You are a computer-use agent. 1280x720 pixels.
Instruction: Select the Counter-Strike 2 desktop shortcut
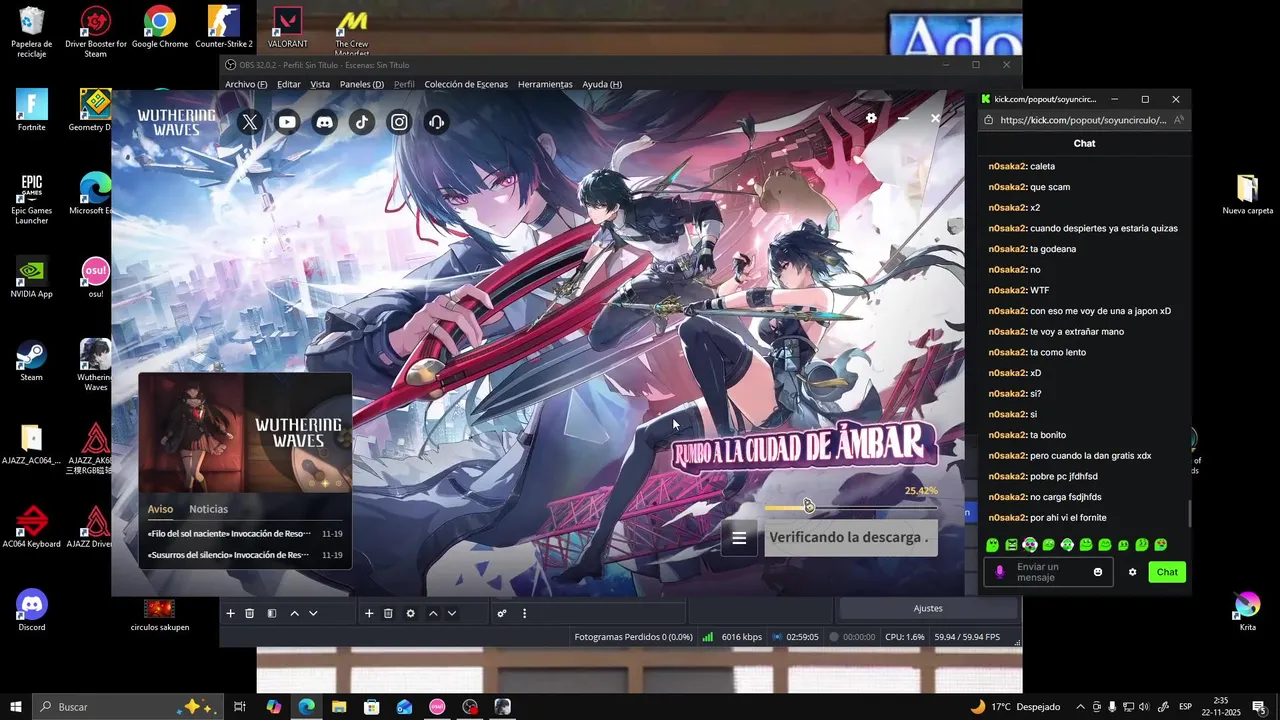pyautogui.click(x=224, y=28)
